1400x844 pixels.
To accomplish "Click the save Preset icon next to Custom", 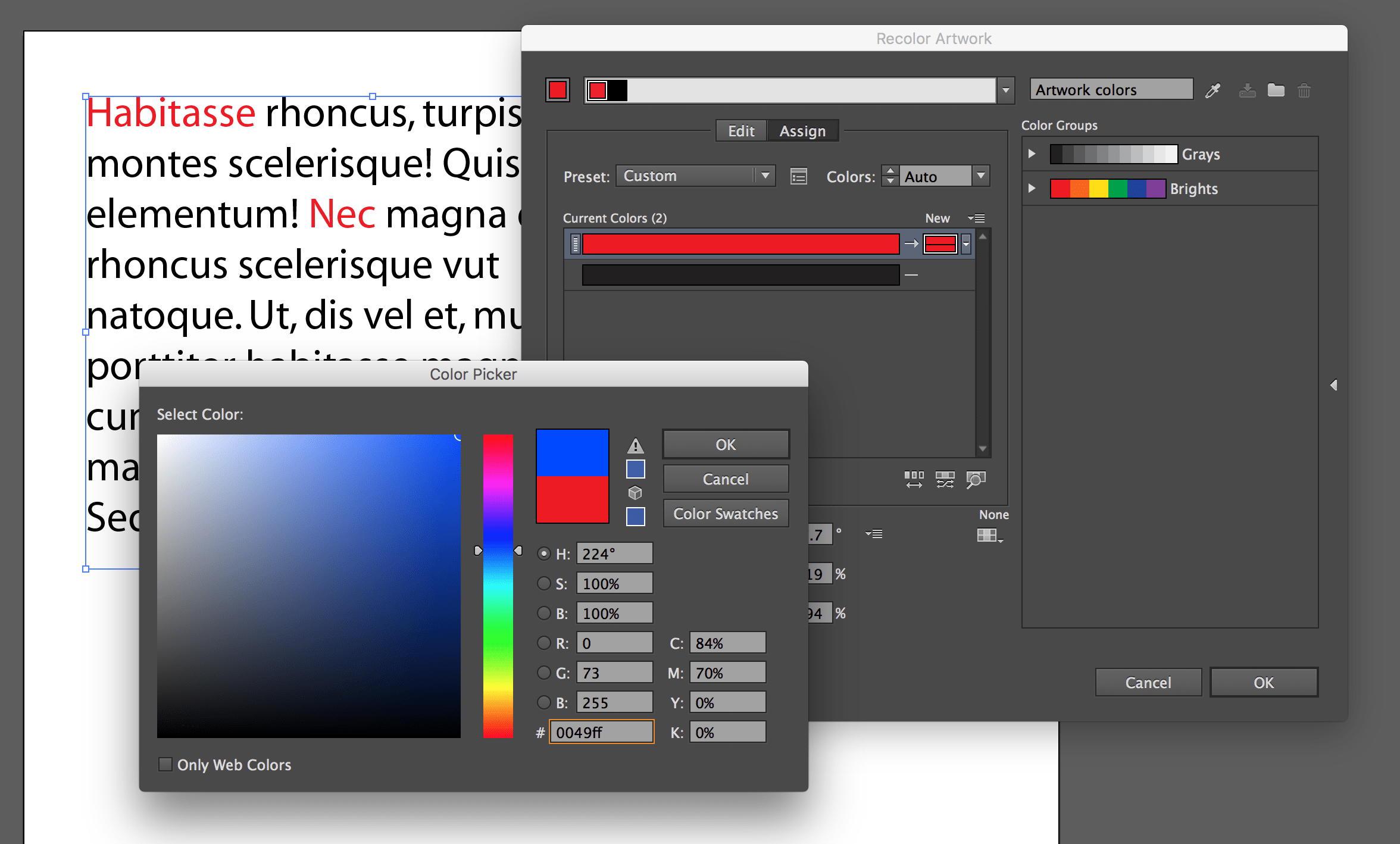I will [798, 176].
